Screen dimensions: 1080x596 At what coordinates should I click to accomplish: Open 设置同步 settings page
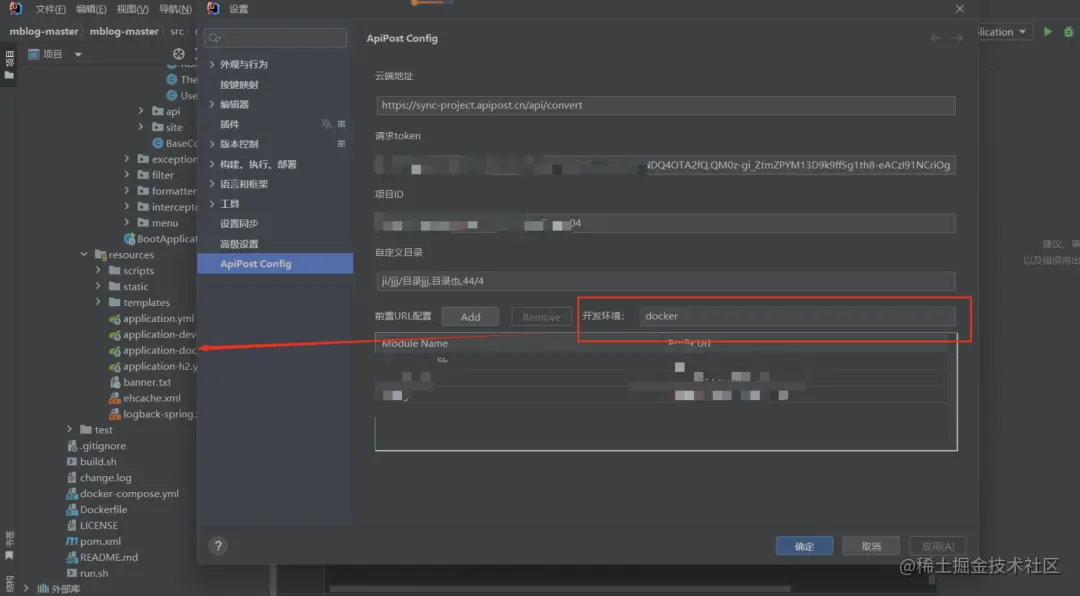click(239, 224)
